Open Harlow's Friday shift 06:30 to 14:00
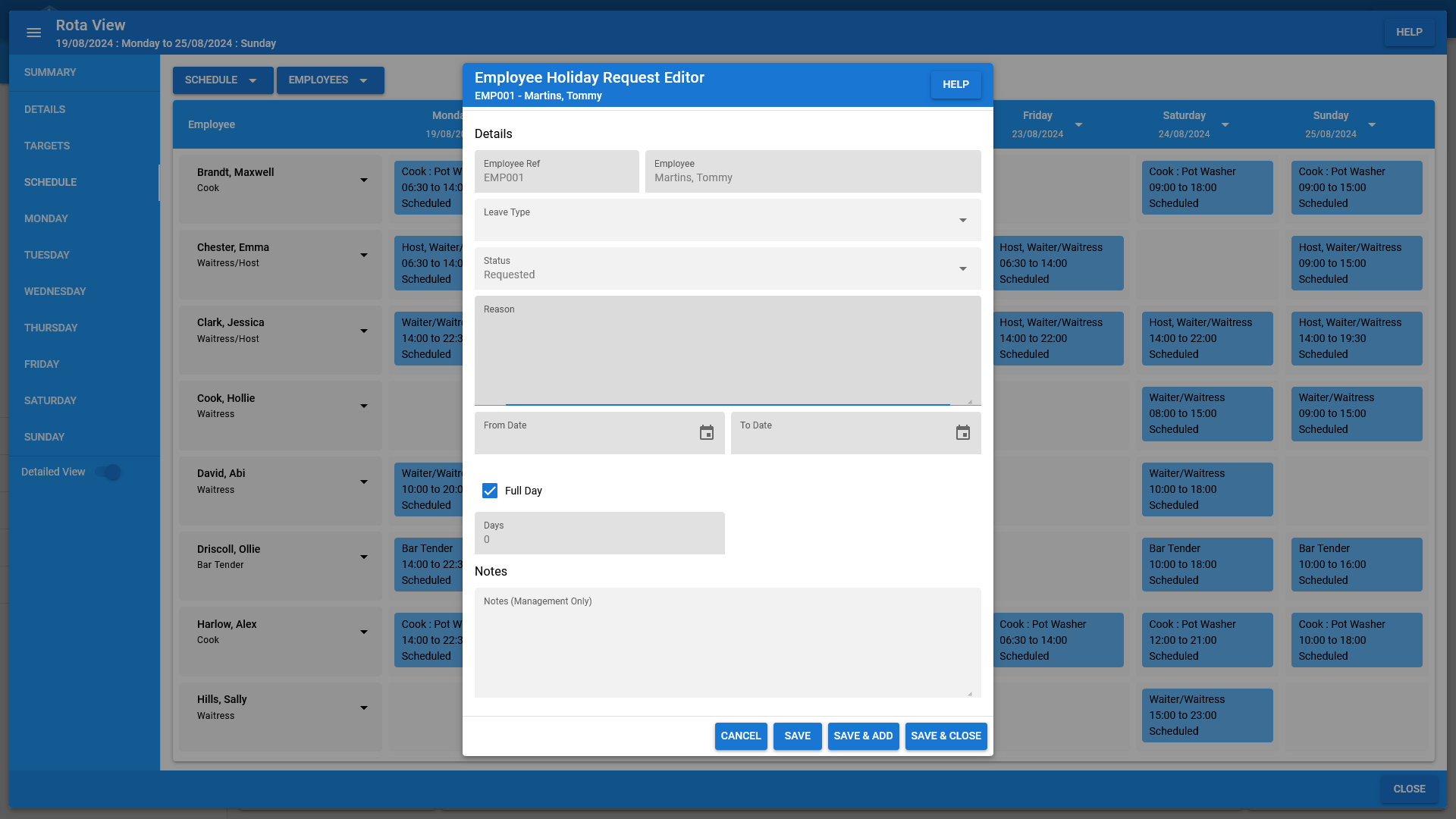The width and height of the screenshot is (1456, 819). [1058, 641]
